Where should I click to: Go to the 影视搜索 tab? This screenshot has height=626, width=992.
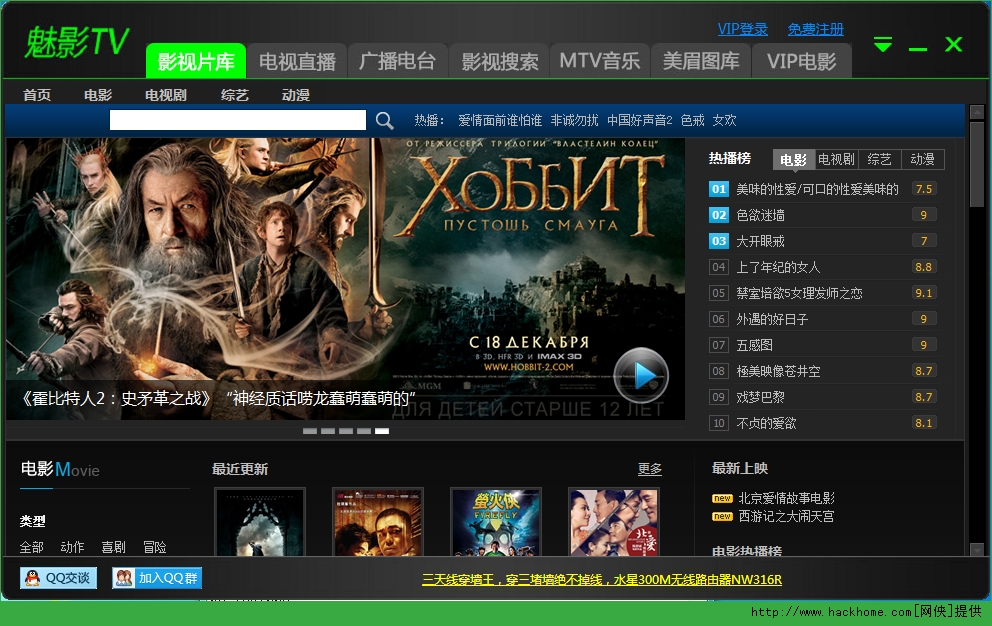point(499,61)
